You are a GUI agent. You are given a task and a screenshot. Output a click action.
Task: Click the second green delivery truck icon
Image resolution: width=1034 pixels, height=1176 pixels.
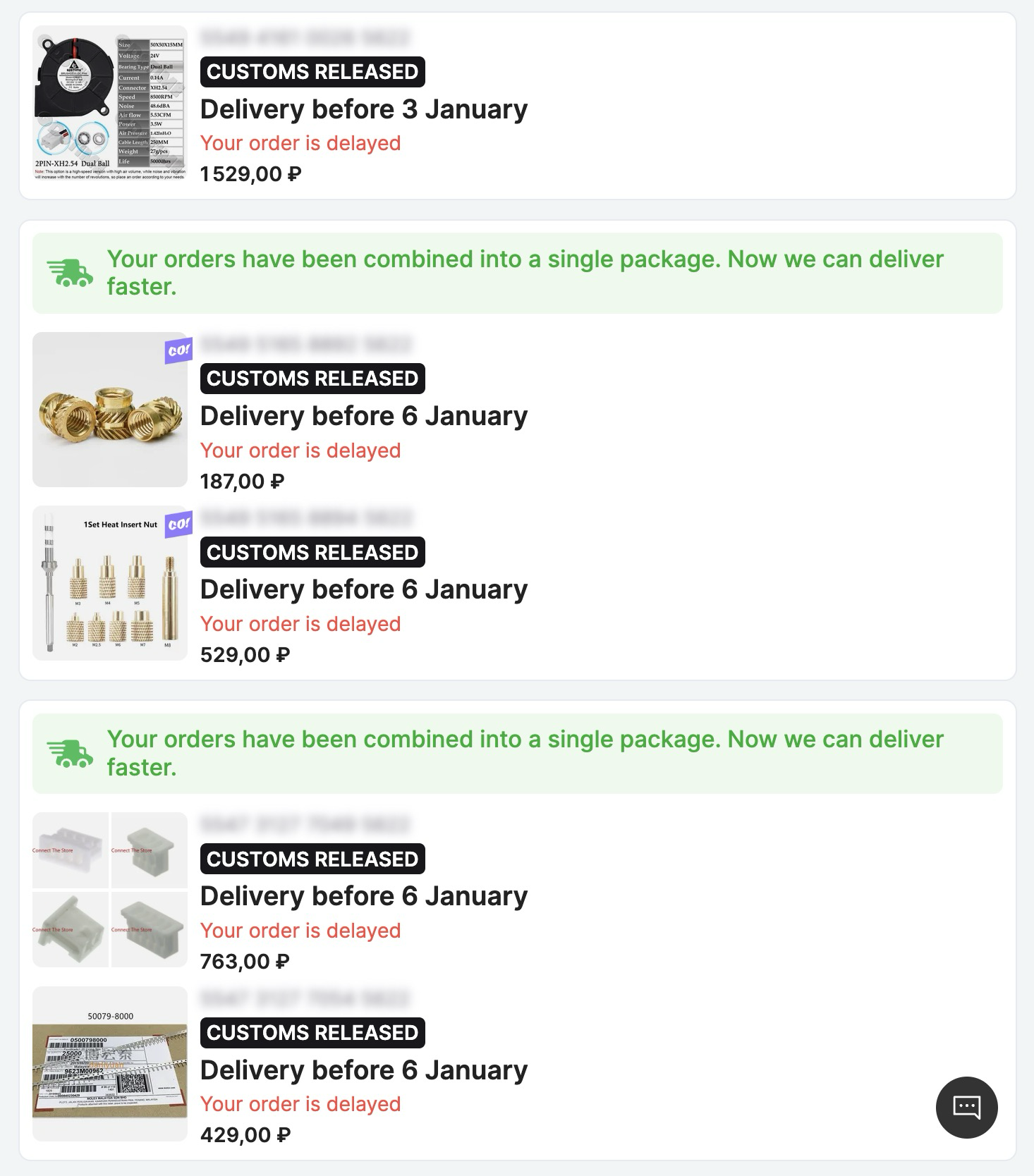click(x=70, y=753)
